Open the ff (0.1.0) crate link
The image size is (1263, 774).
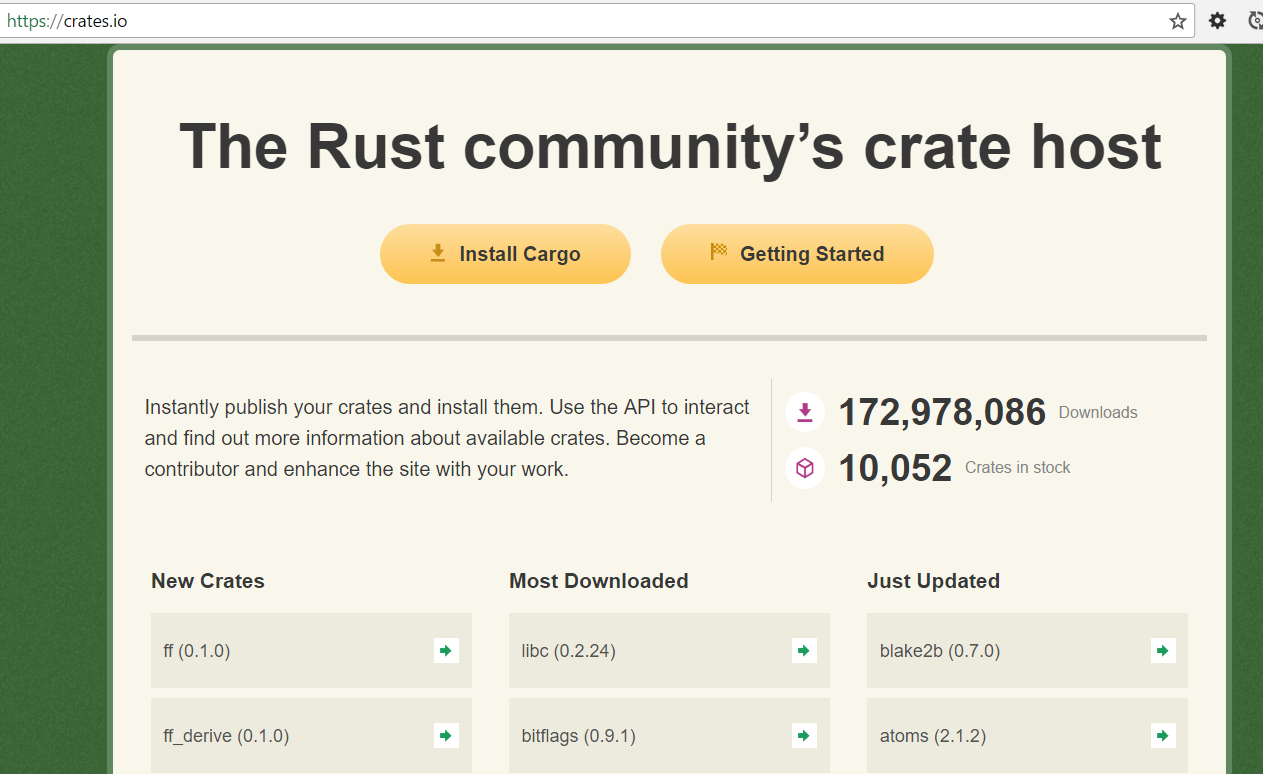tap(311, 651)
